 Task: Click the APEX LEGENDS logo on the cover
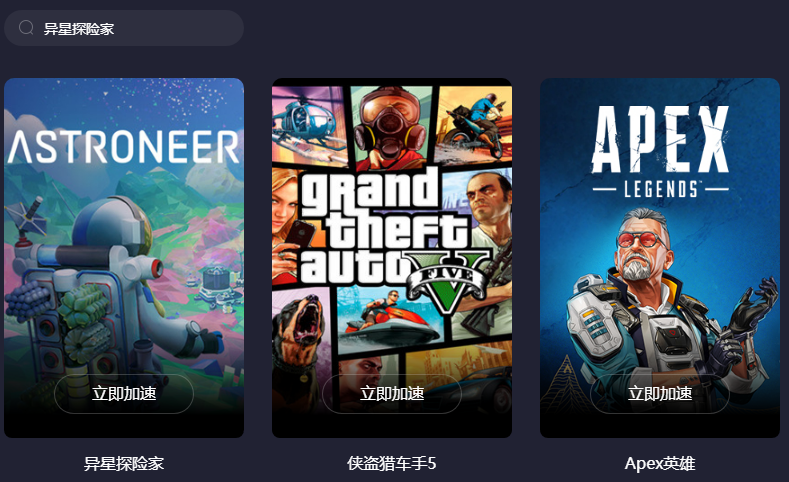point(660,151)
